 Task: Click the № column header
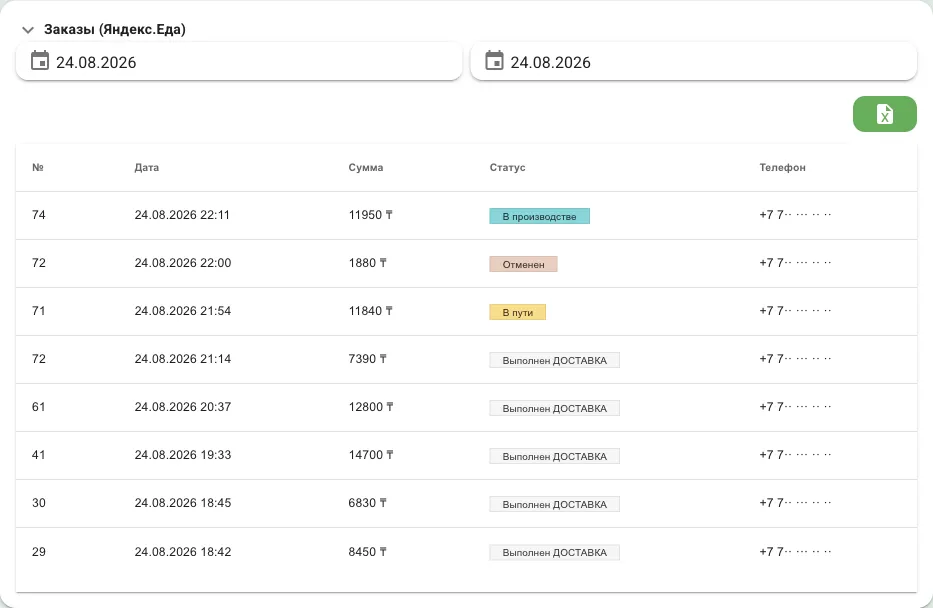(38, 168)
